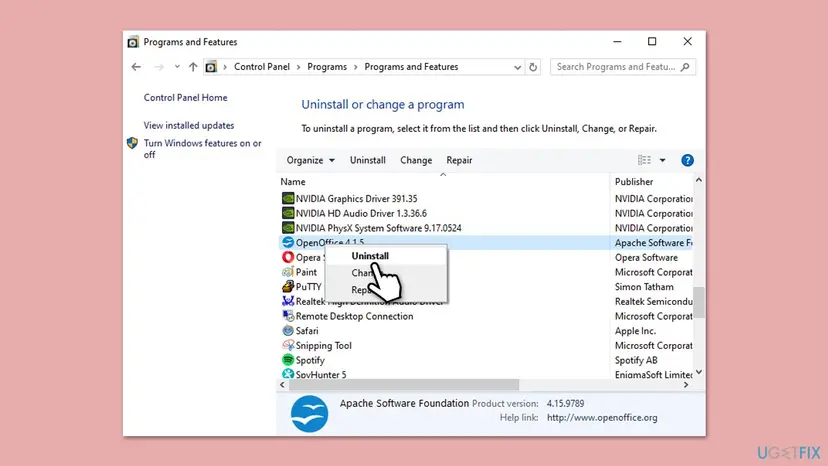
Task: Click the large OpenOffice details pane logo
Action: coord(309,414)
